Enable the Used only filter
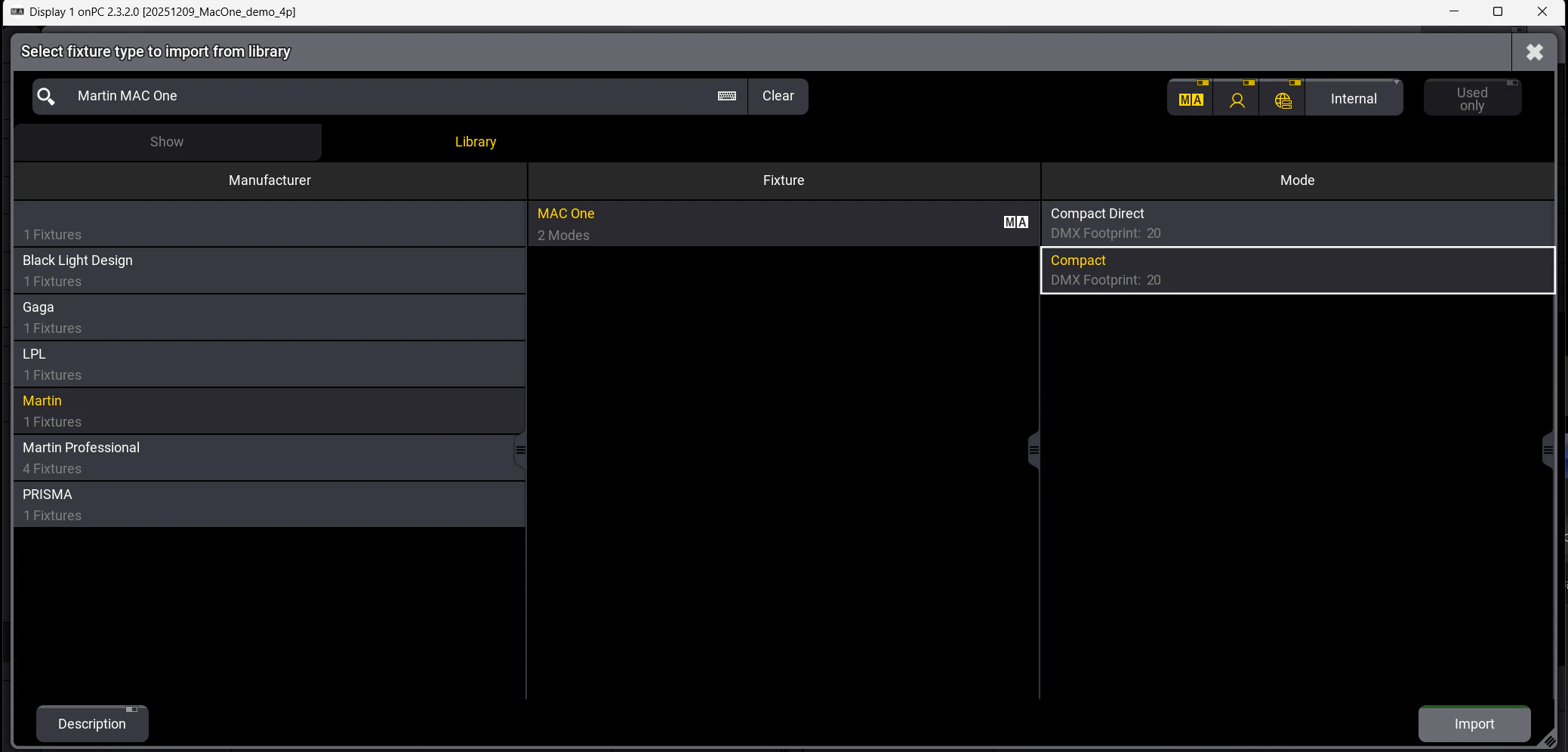Viewport: 1568px width, 752px height. (1472, 98)
